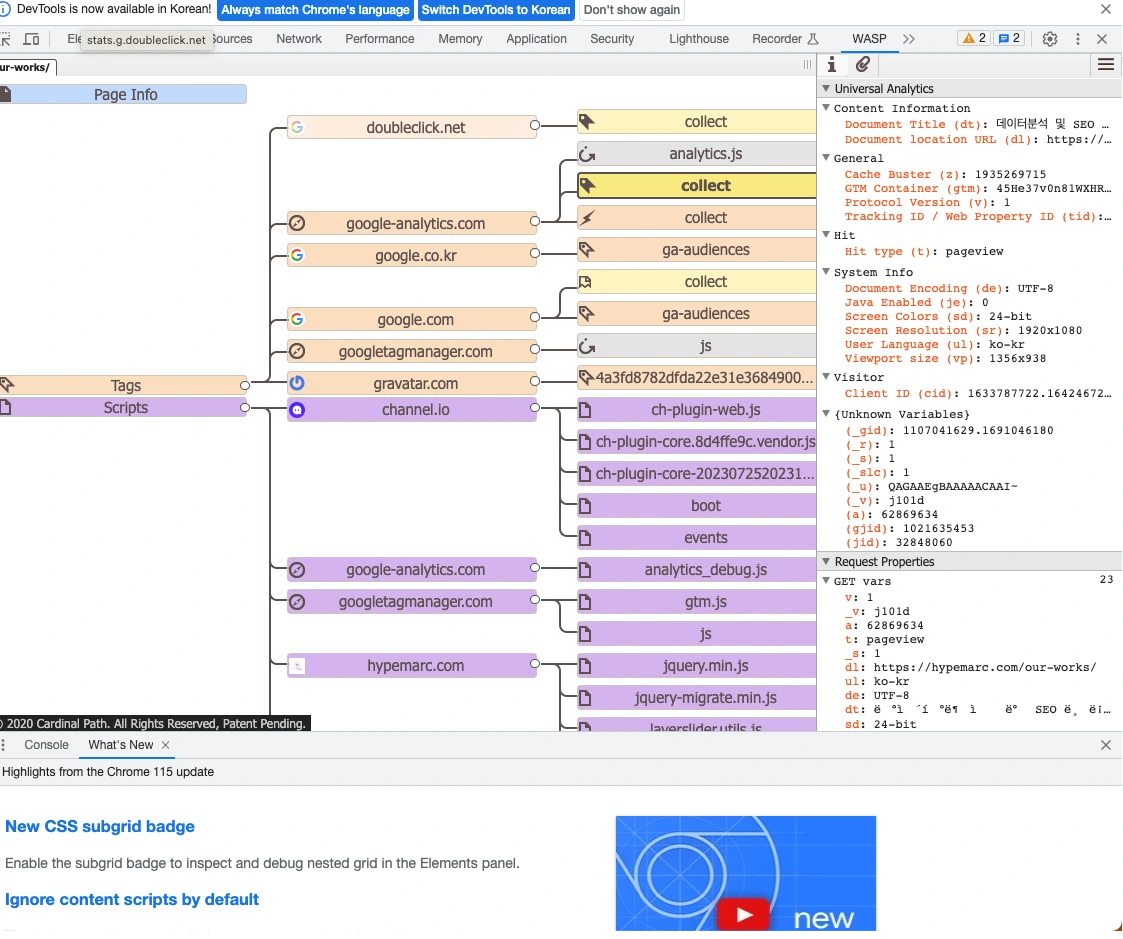Show more DevTools tabs via double chevron
Image resolution: width=1123 pixels, height=939 pixels.
(x=908, y=39)
